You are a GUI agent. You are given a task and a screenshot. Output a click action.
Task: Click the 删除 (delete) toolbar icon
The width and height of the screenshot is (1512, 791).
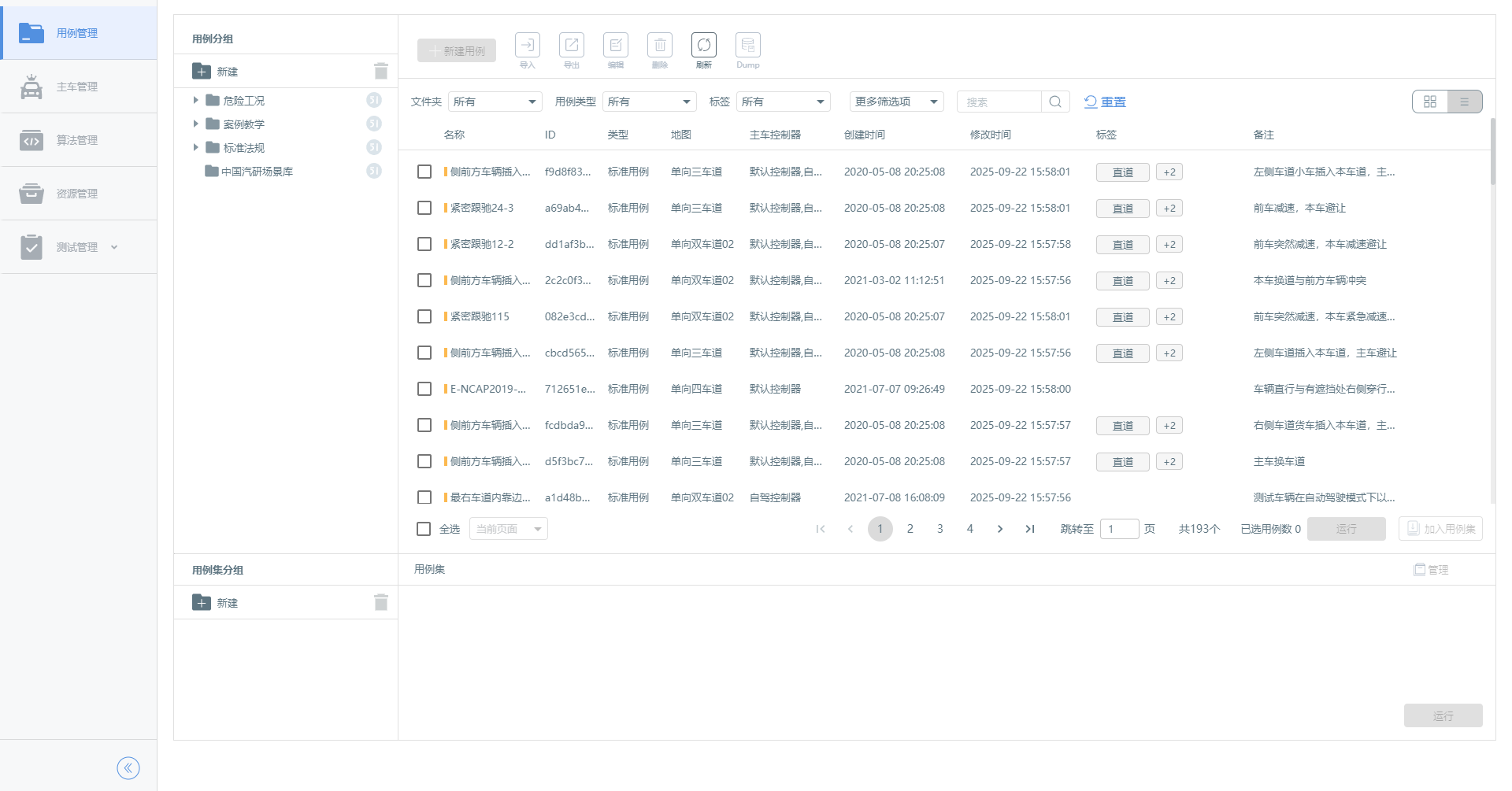(660, 46)
